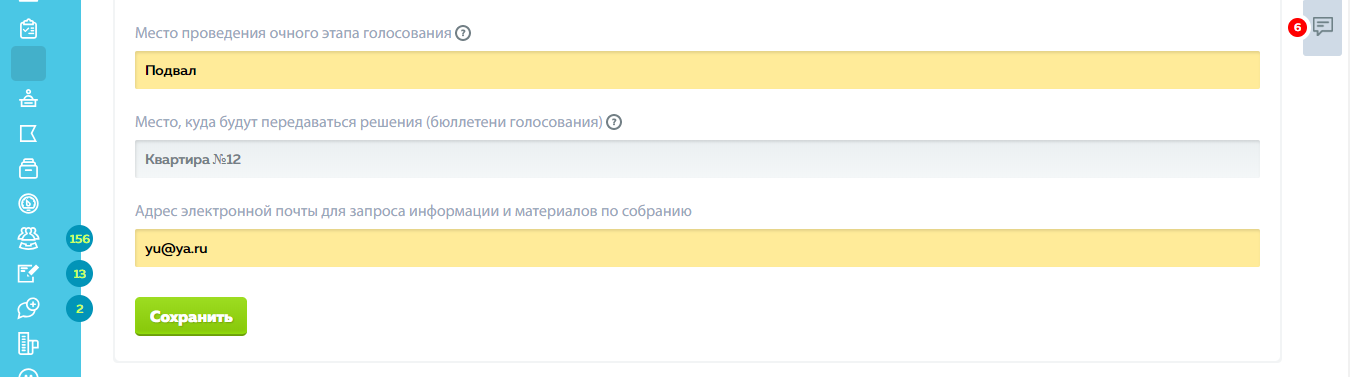Click the red 6 notification badge

(1297, 28)
